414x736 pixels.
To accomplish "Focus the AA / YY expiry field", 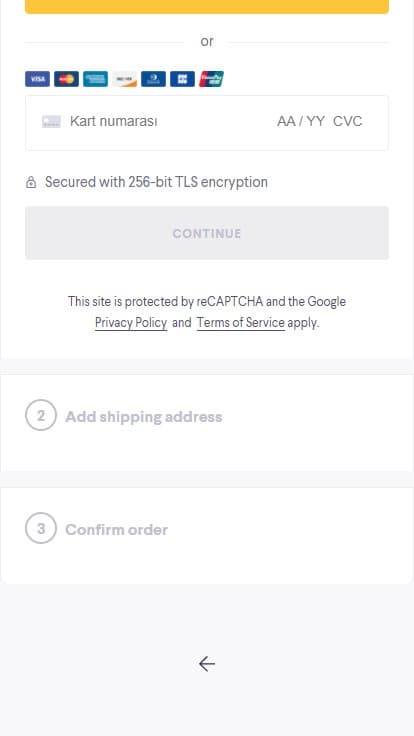I will 301,122.
